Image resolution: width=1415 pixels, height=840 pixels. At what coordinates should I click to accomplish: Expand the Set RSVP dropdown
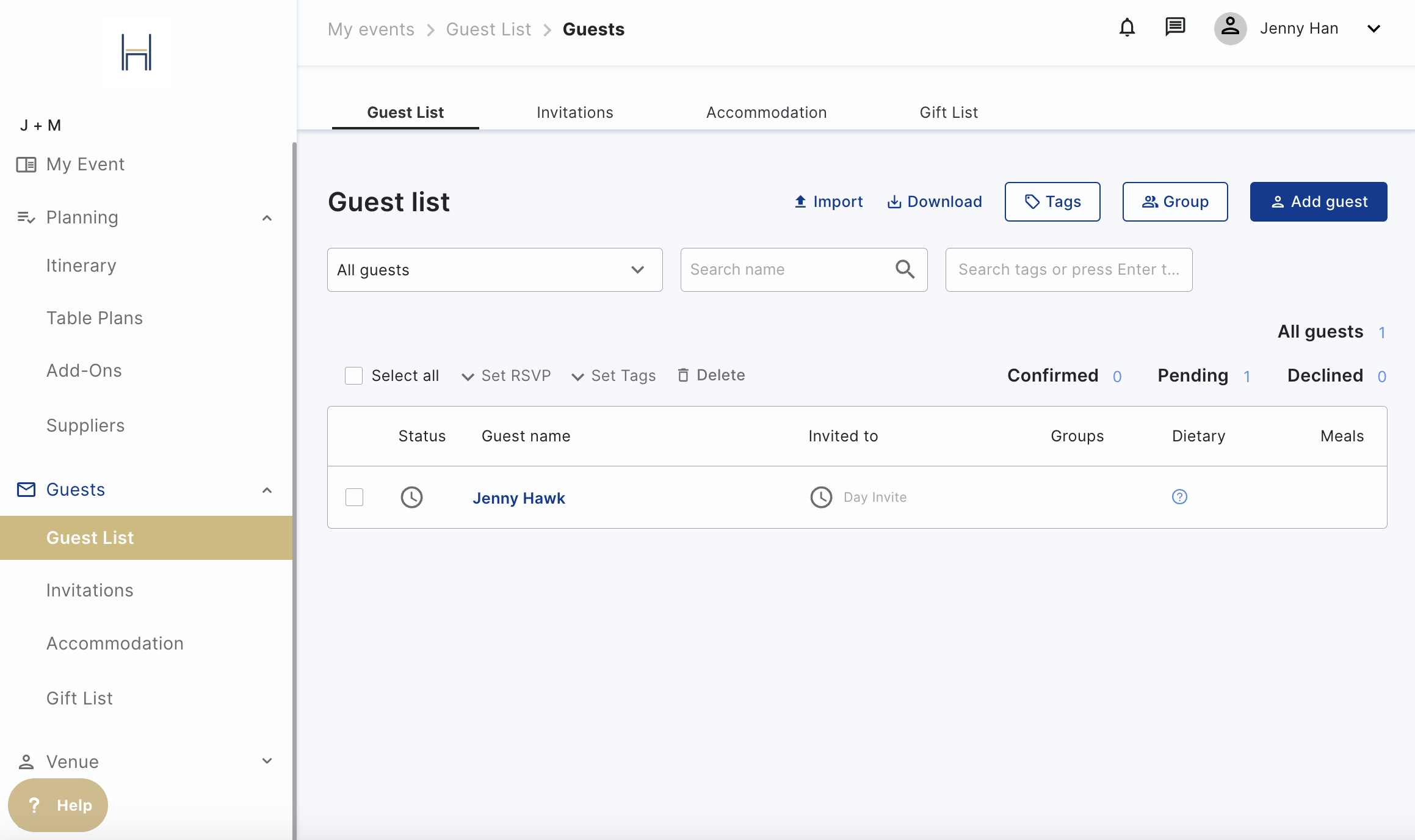[x=507, y=375]
